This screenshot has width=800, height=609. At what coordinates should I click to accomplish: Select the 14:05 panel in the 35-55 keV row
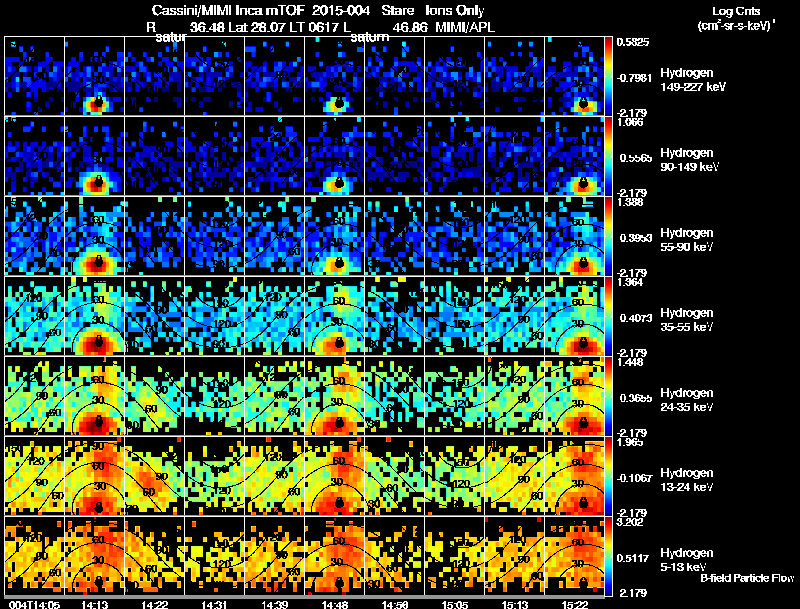pyautogui.click(x=34, y=316)
